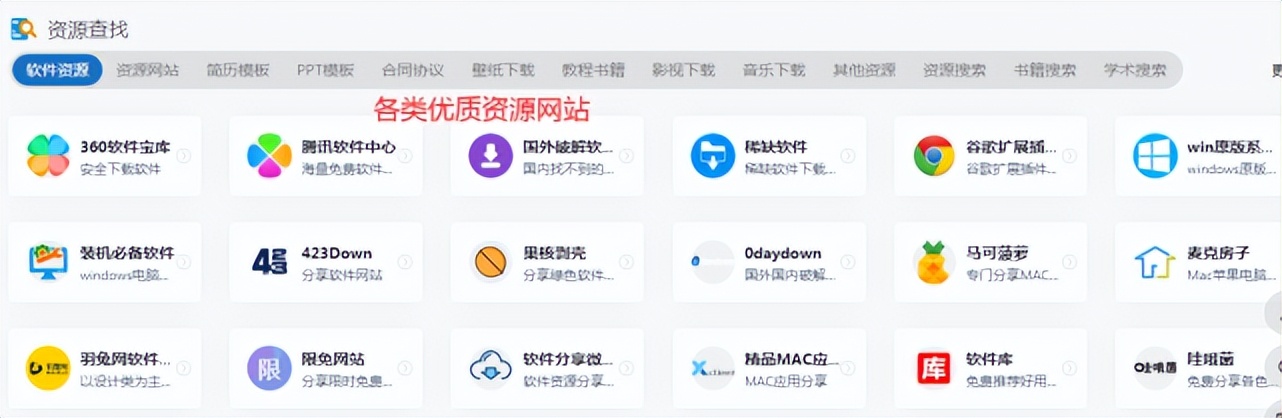This screenshot has height=418, width=1282.
Task: Open the Chrome logo icon for 谷歌扩展插件
Action: tap(934, 156)
